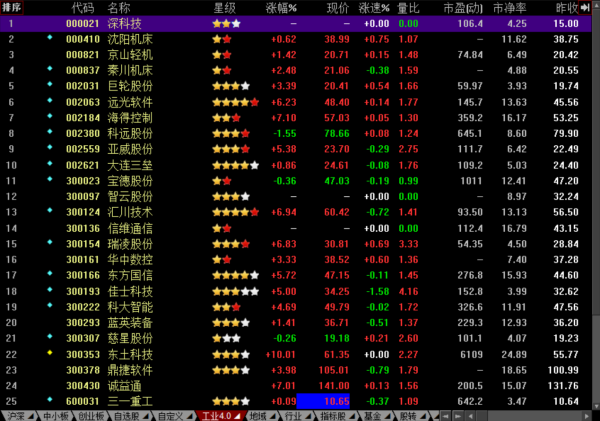Click the jump-to-end arrow icon beside 昨收

click(x=585, y=8)
